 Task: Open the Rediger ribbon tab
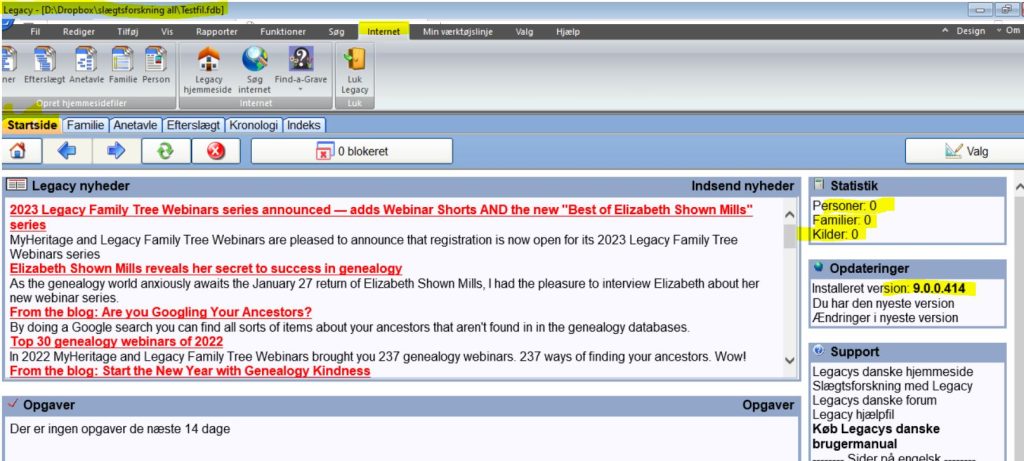pos(78,31)
